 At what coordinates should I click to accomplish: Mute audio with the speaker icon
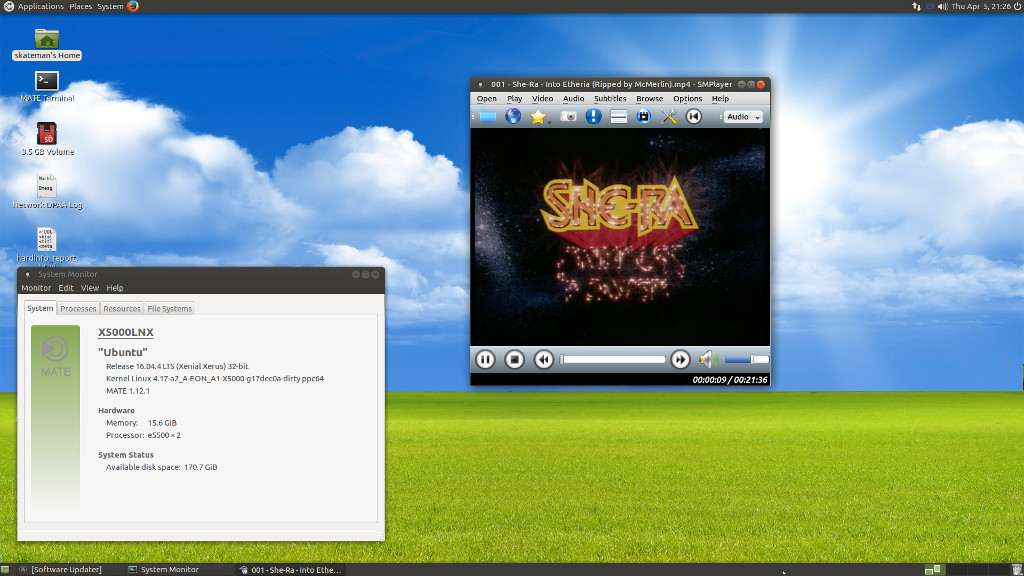[709, 359]
